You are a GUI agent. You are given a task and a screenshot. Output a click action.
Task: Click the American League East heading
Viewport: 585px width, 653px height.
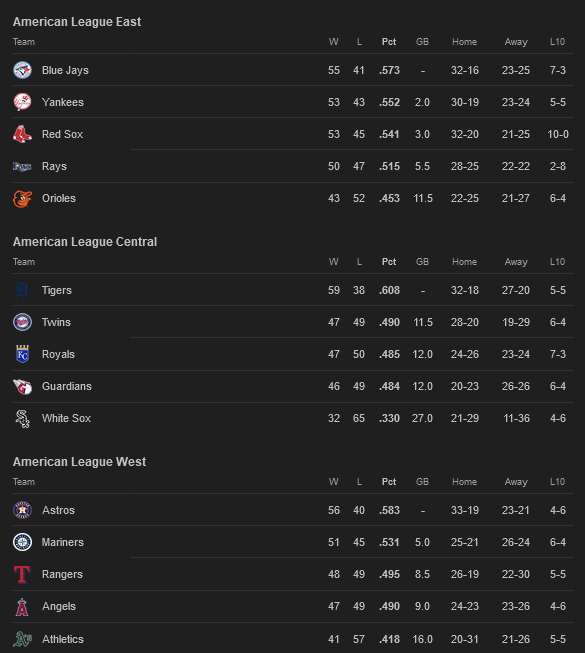tap(77, 22)
